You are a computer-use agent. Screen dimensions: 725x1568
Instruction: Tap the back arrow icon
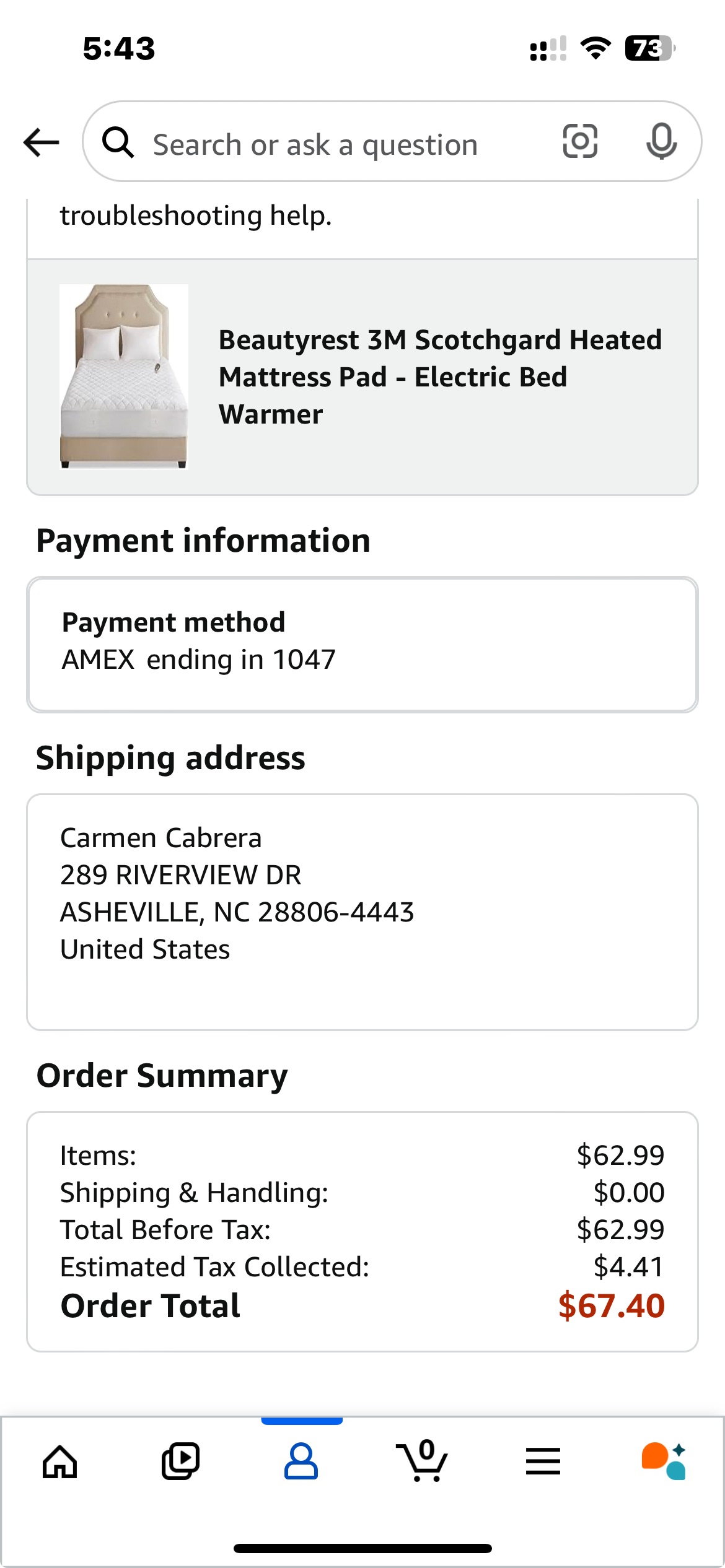(x=41, y=142)
